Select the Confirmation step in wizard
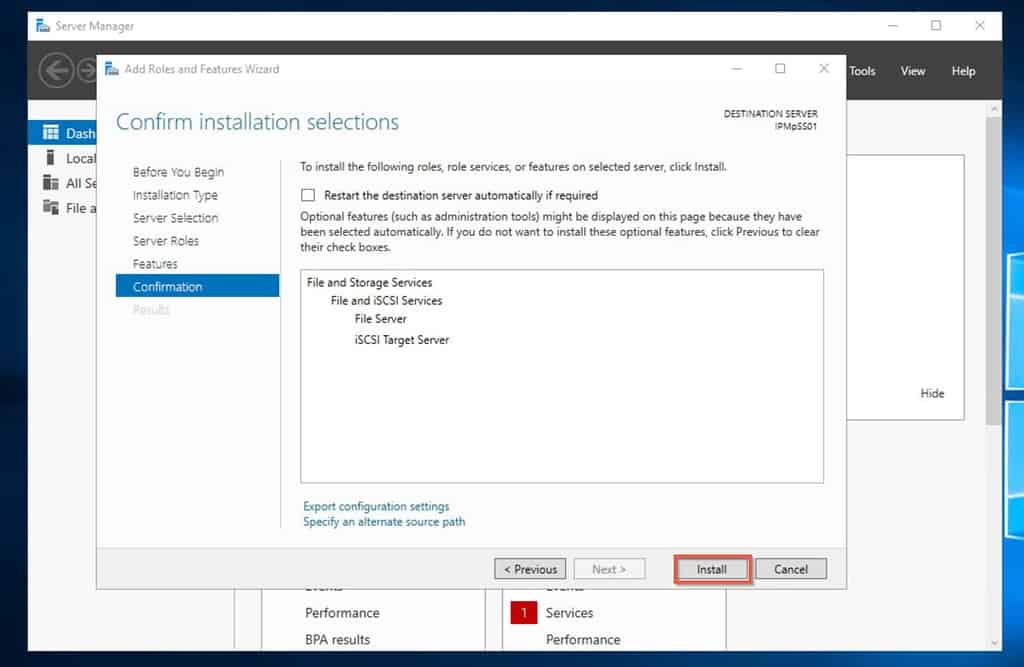The height and width of the screenshot is (667, 1024). 197,285
